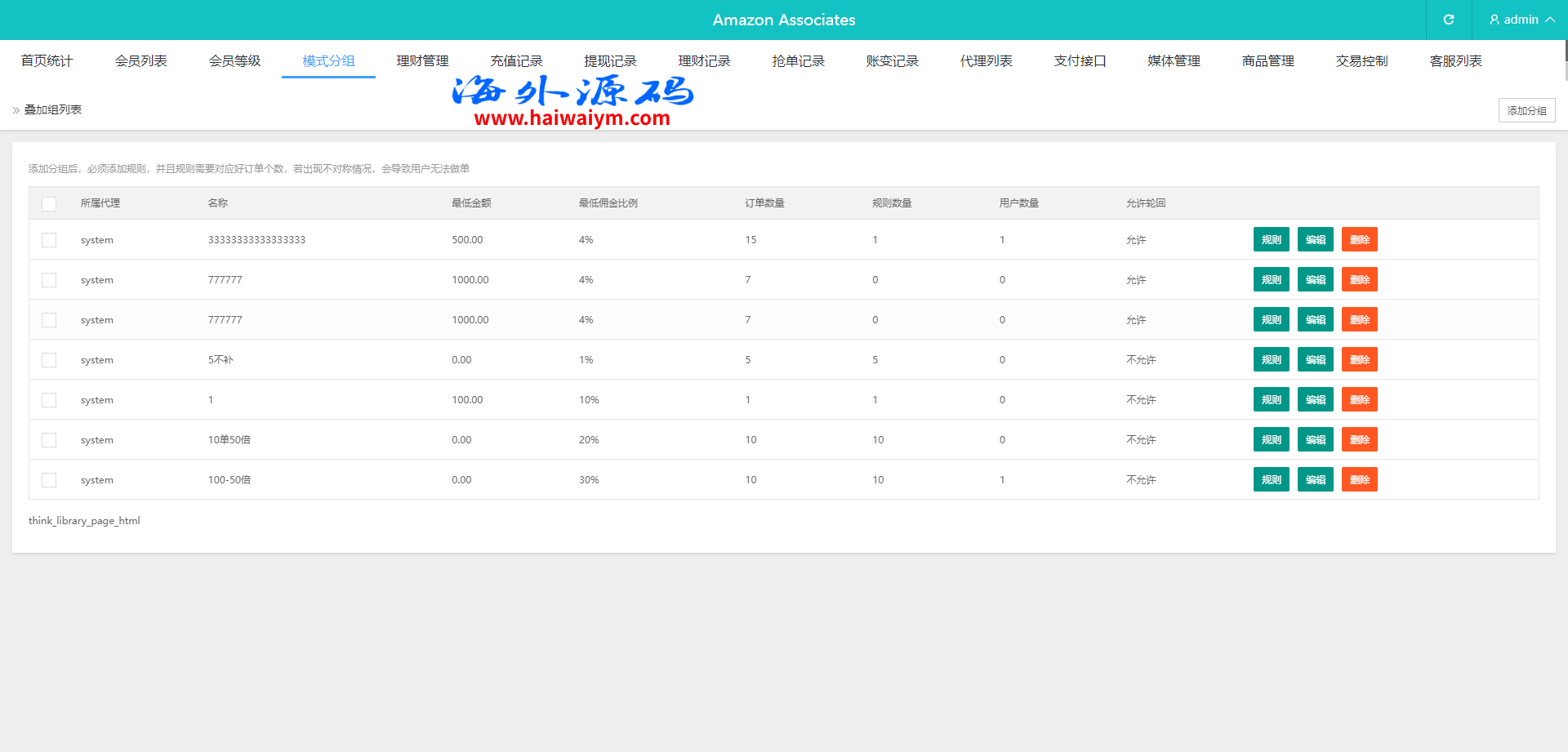Click the refresh icon in header
The width and height of the screenshot is (1568, 752).
tap(1449, 20)
